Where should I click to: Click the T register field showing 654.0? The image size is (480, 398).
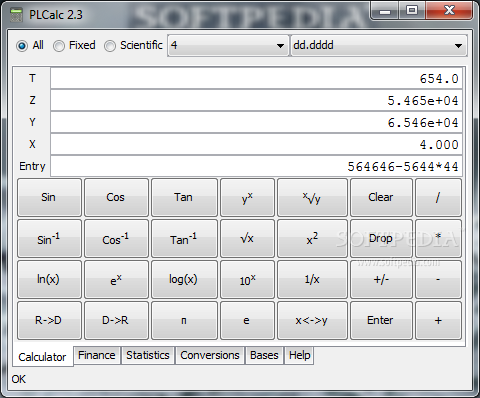(256, 79)
